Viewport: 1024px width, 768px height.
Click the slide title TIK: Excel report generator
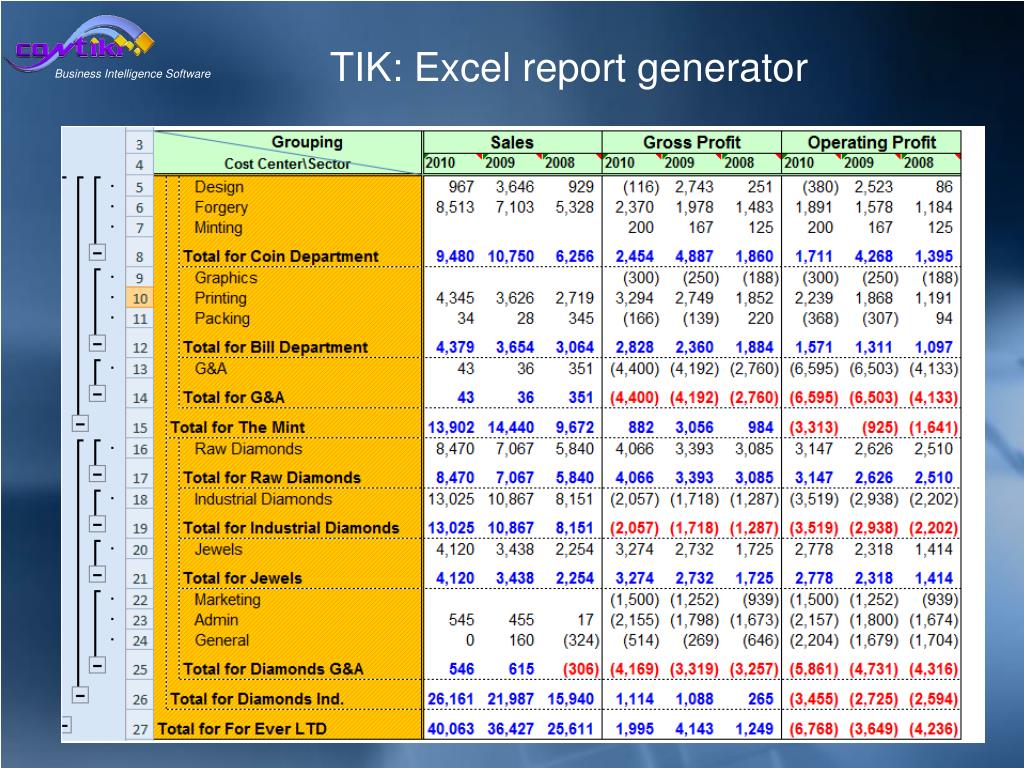coord(569,67)
